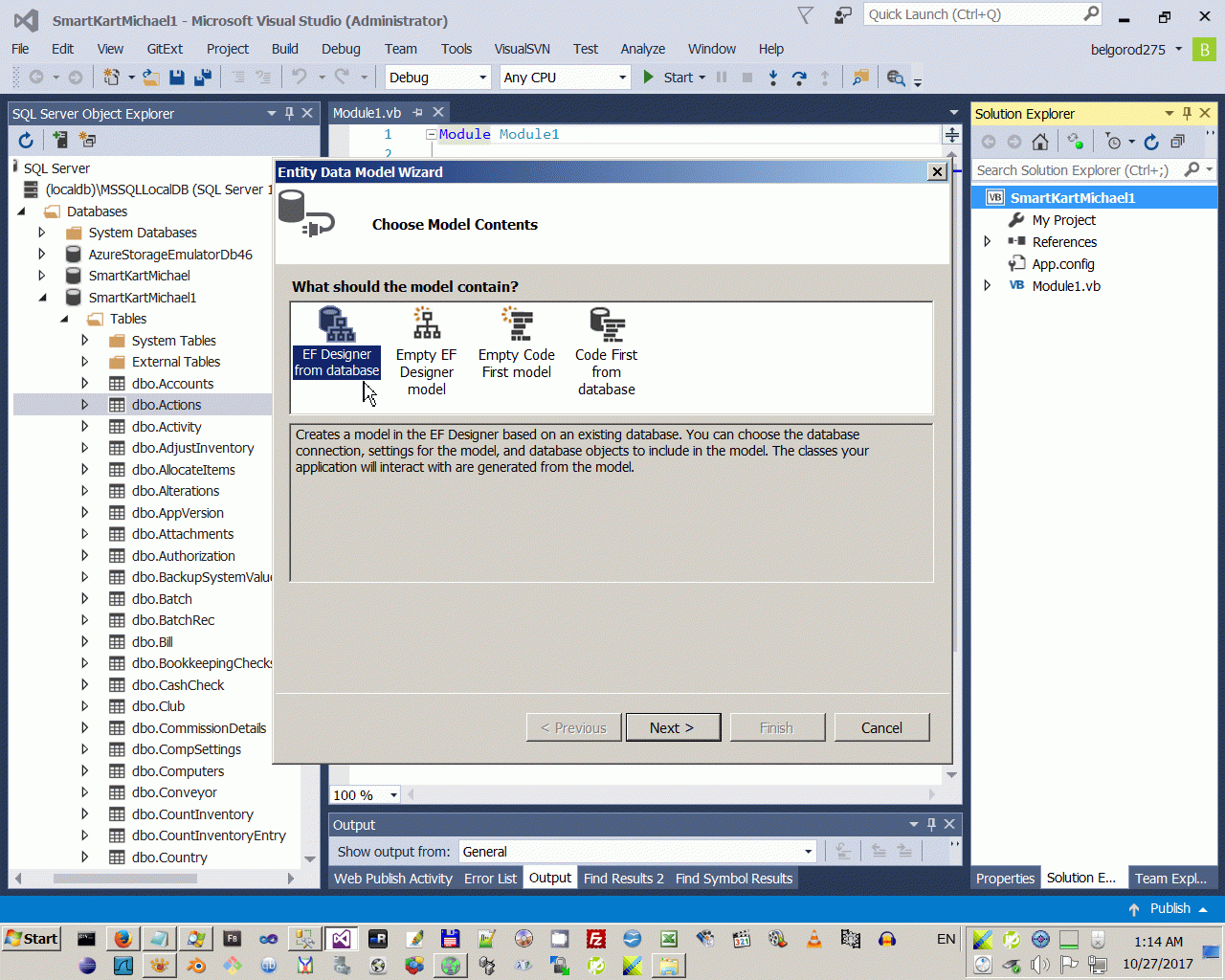
Task: Click the Navigate Backward toolbar icon
Action: pyautogui.click(x=36, y=78)
